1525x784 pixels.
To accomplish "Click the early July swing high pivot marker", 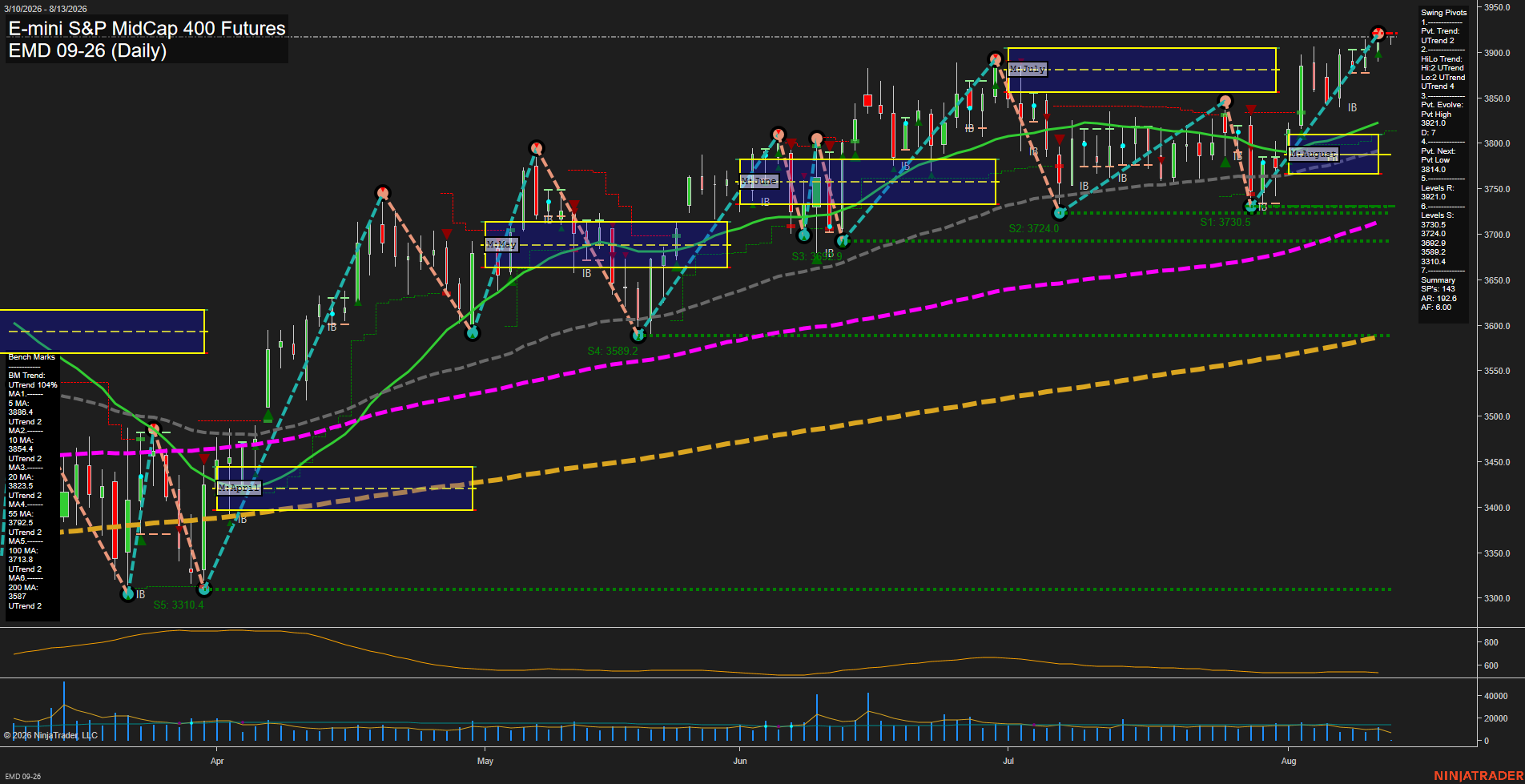I will point(995,58).
